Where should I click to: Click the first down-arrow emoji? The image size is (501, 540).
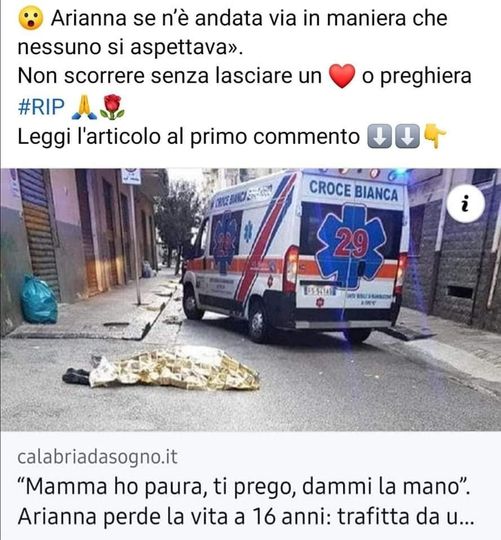[x=380, y=136]
